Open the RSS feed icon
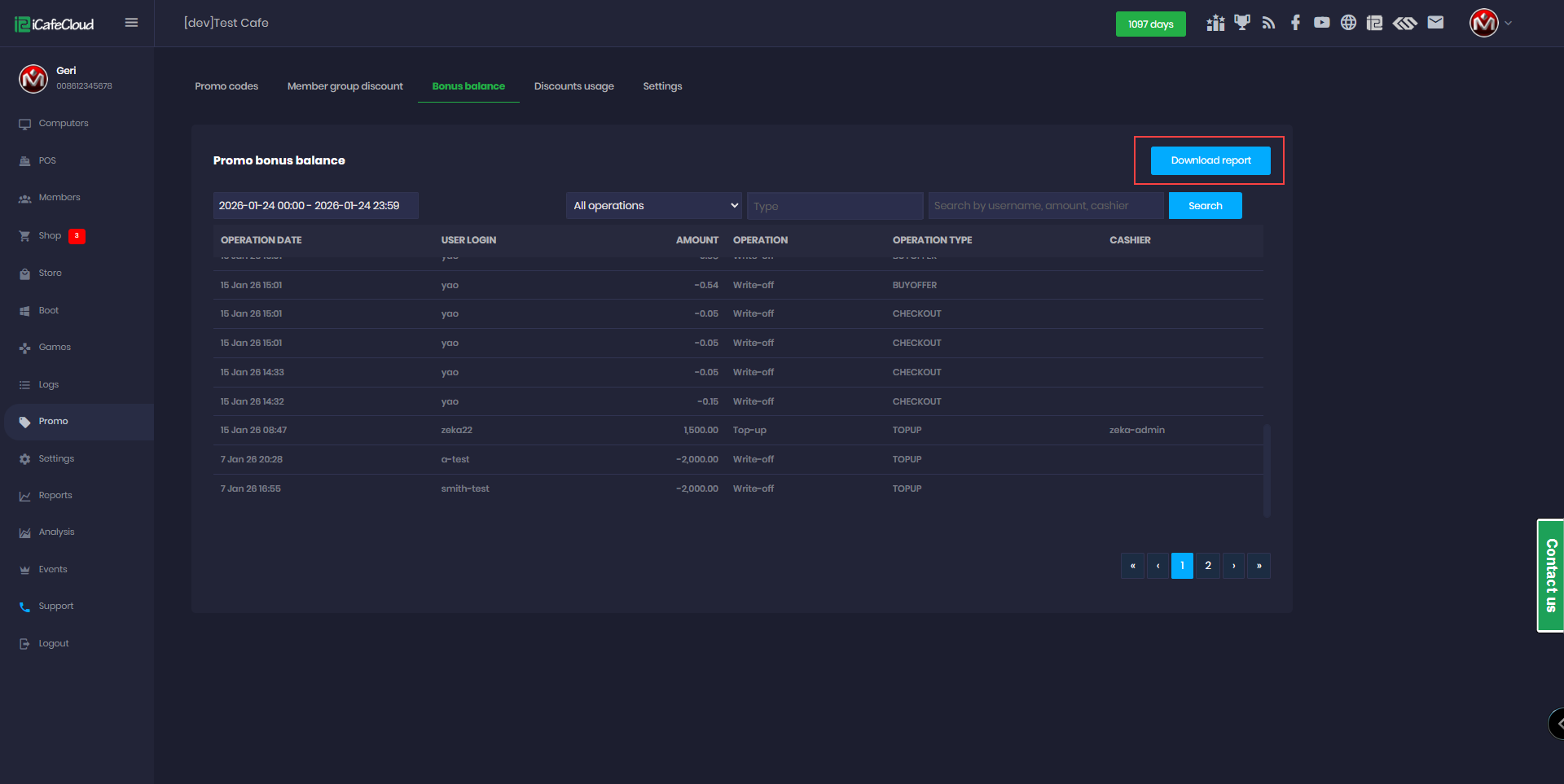This screenshot has width=1564, height=784. [1268, 23]
